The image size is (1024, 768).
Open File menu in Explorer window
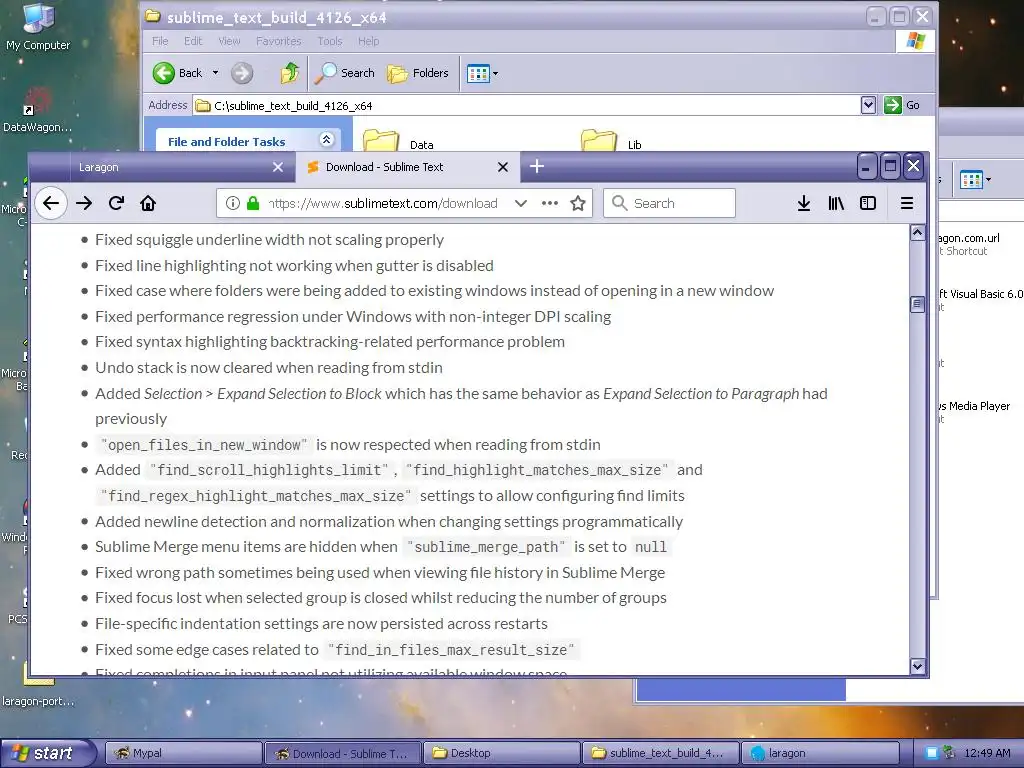pos(160,41)
